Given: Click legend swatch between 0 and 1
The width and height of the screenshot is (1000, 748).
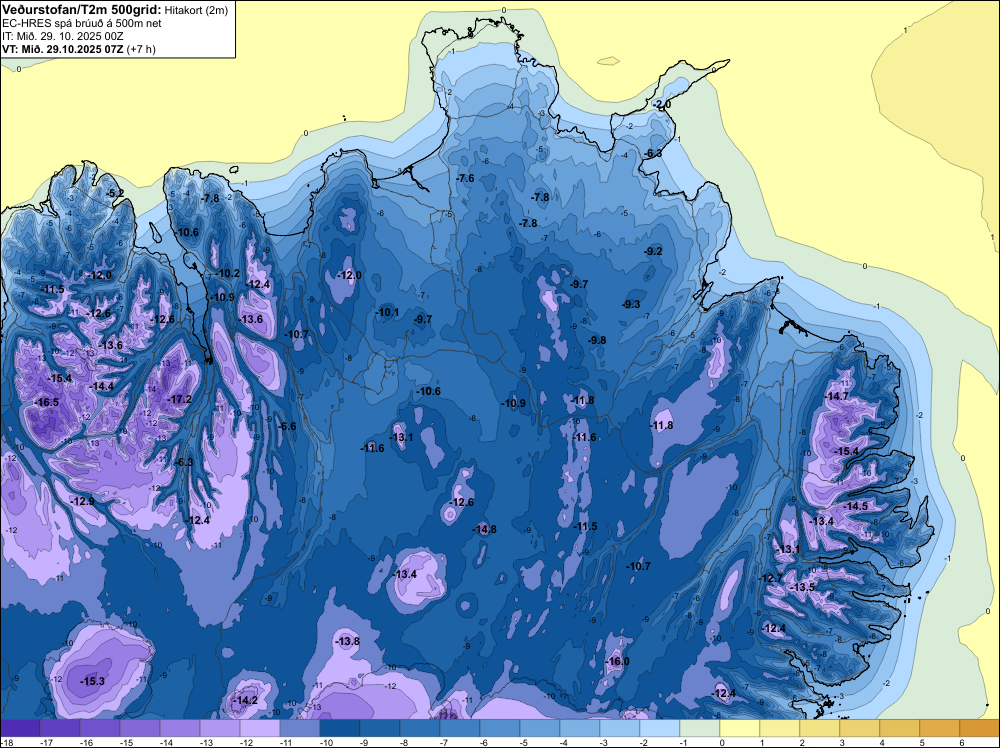Looking at the screenshot, I should (x=740, y=728).
